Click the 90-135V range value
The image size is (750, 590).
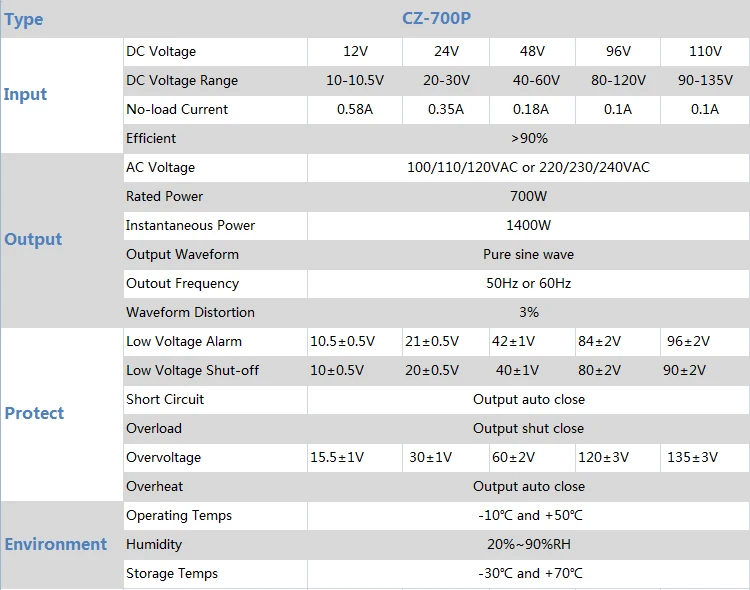705,80
